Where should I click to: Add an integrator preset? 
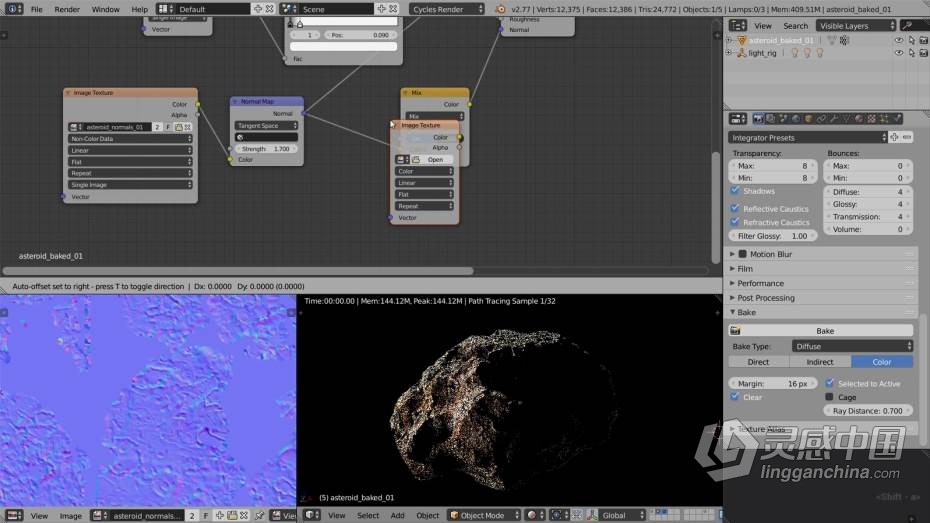(894, 138)
